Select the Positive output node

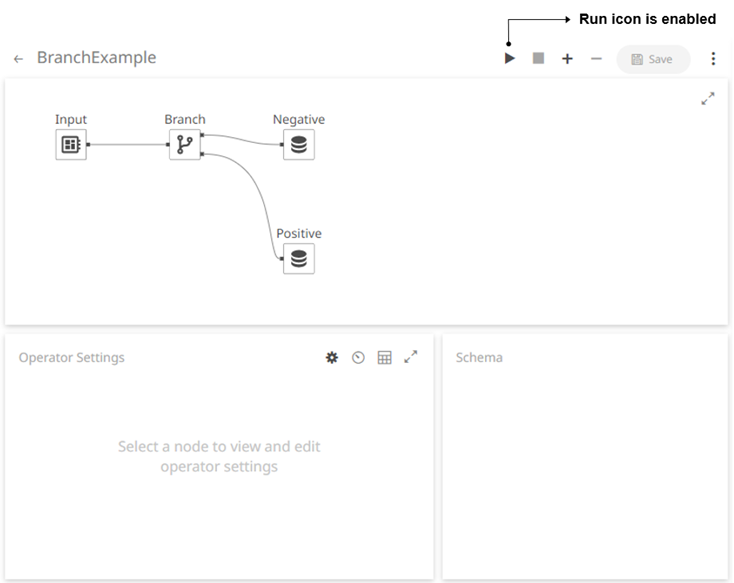point(298,259)
